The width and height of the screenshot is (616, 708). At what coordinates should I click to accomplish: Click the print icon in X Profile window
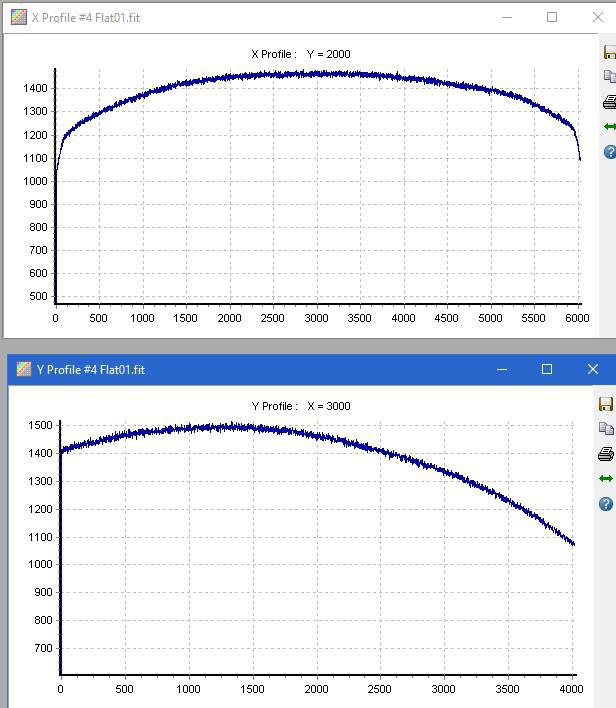tap(610, 102)
